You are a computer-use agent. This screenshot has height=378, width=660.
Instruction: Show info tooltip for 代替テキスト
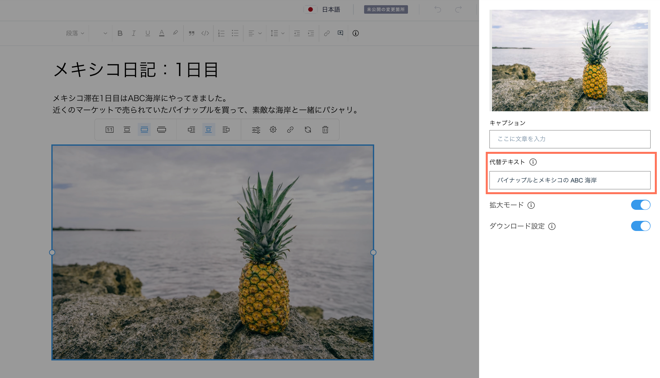(533, 162)
